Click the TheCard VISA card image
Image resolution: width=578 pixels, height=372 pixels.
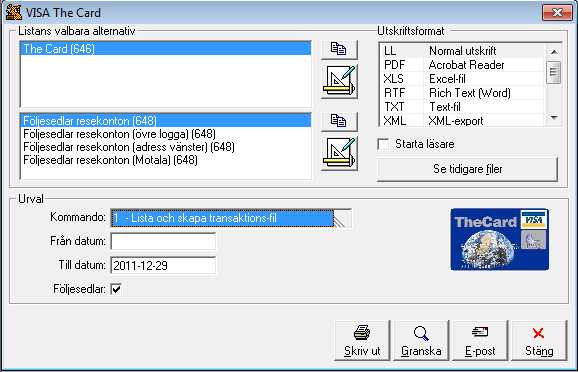(499, 239)
